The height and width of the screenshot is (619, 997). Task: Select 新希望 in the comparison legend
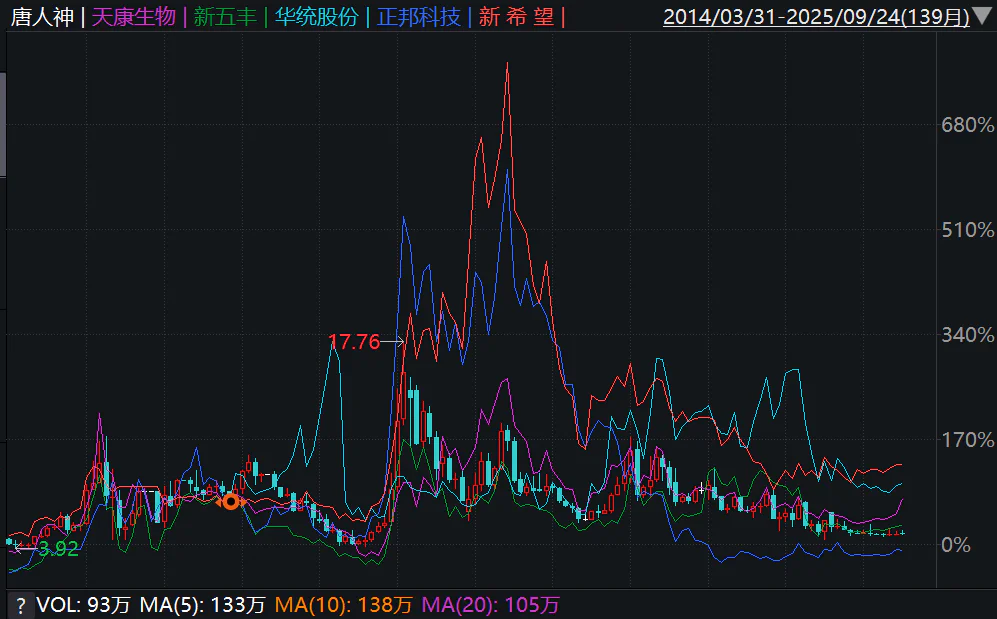pyautogui.click(x=515, y=17)
